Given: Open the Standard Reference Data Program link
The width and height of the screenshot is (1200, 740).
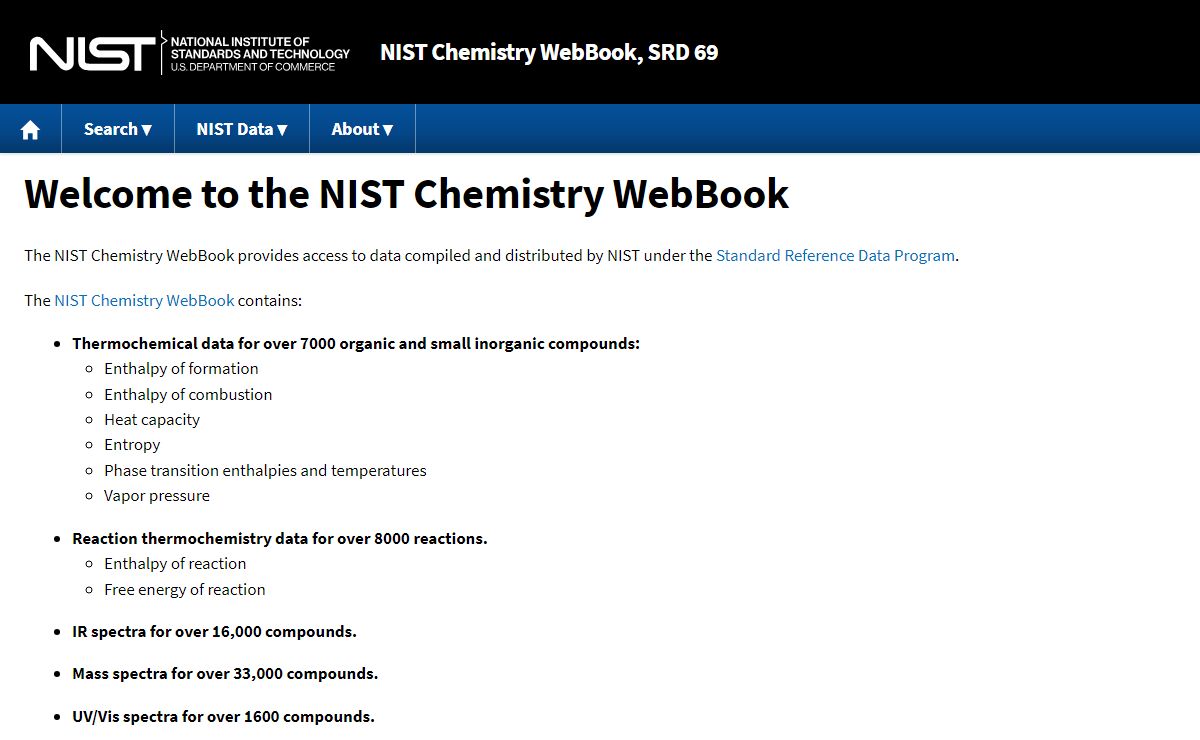Looking at the screenshot, I should 835,255.
